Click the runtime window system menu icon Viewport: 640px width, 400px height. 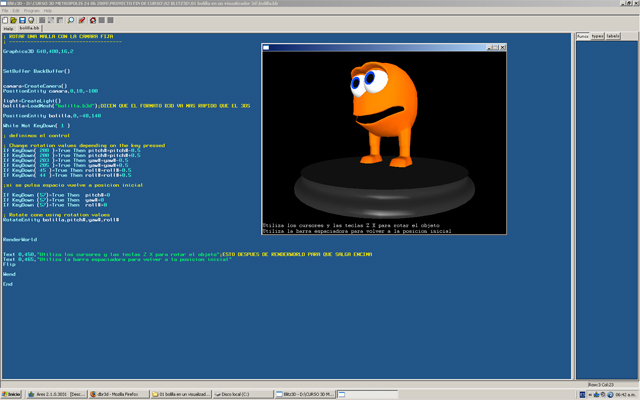[266, 48]
